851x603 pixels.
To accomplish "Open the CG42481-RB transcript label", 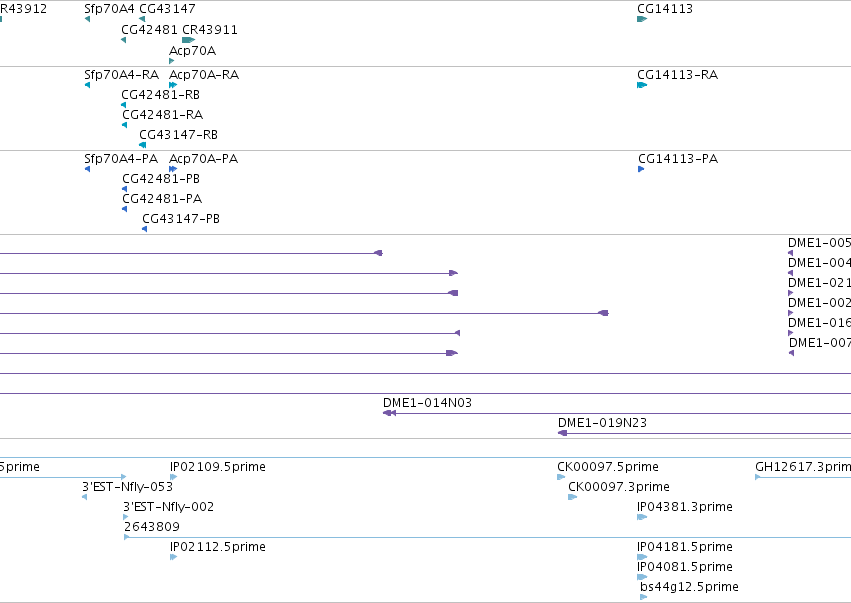I will 161,94.
